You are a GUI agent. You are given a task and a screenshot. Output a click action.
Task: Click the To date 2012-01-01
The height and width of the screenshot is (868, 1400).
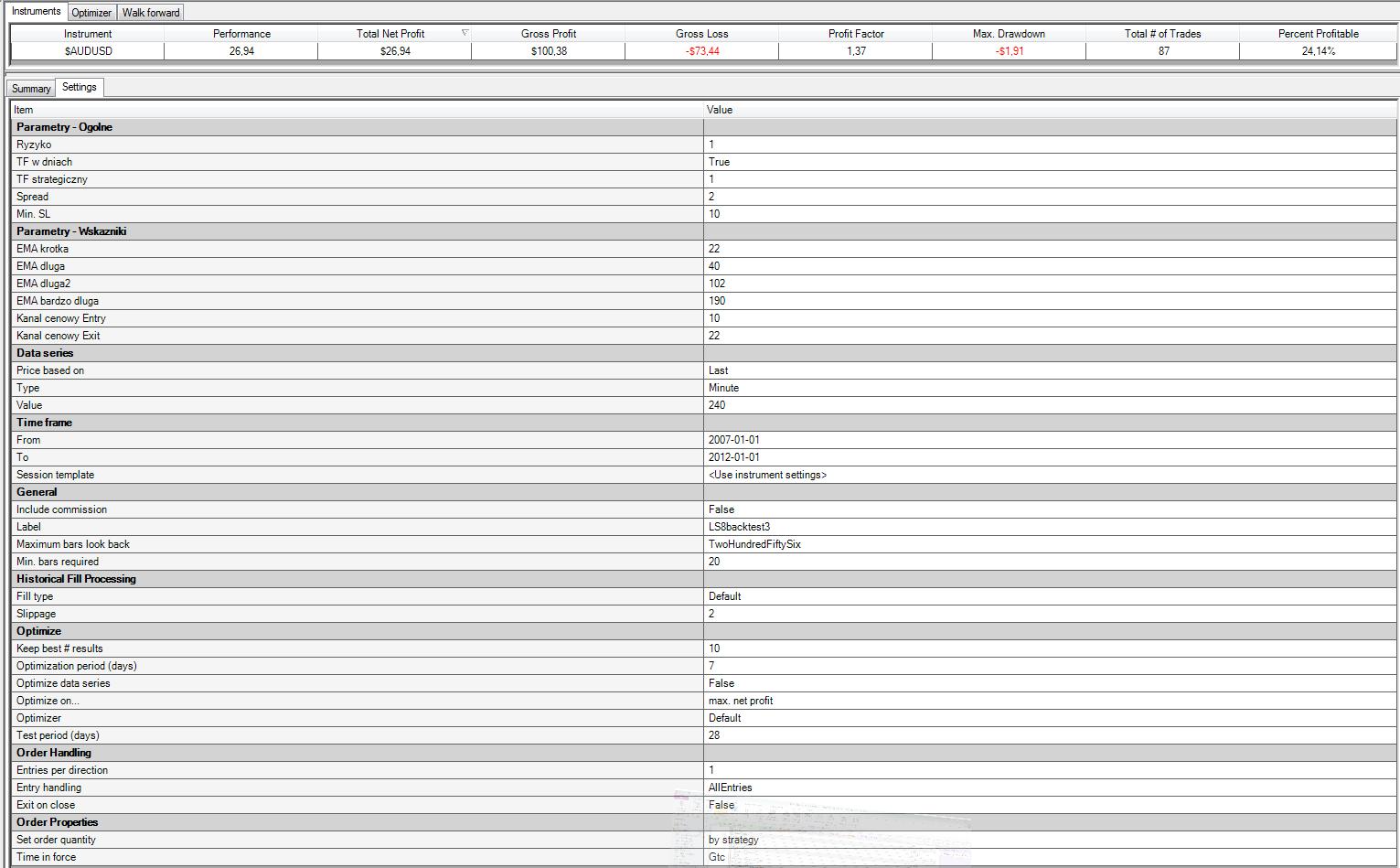[733, 457]
